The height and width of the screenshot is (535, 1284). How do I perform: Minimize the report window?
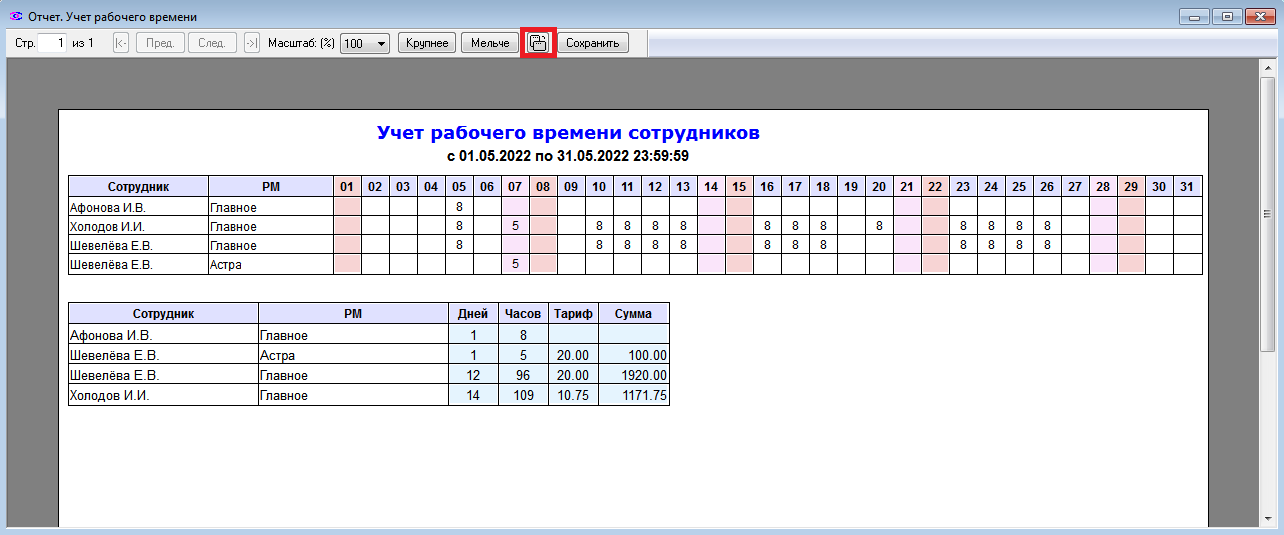click(x=1195, y=16)
